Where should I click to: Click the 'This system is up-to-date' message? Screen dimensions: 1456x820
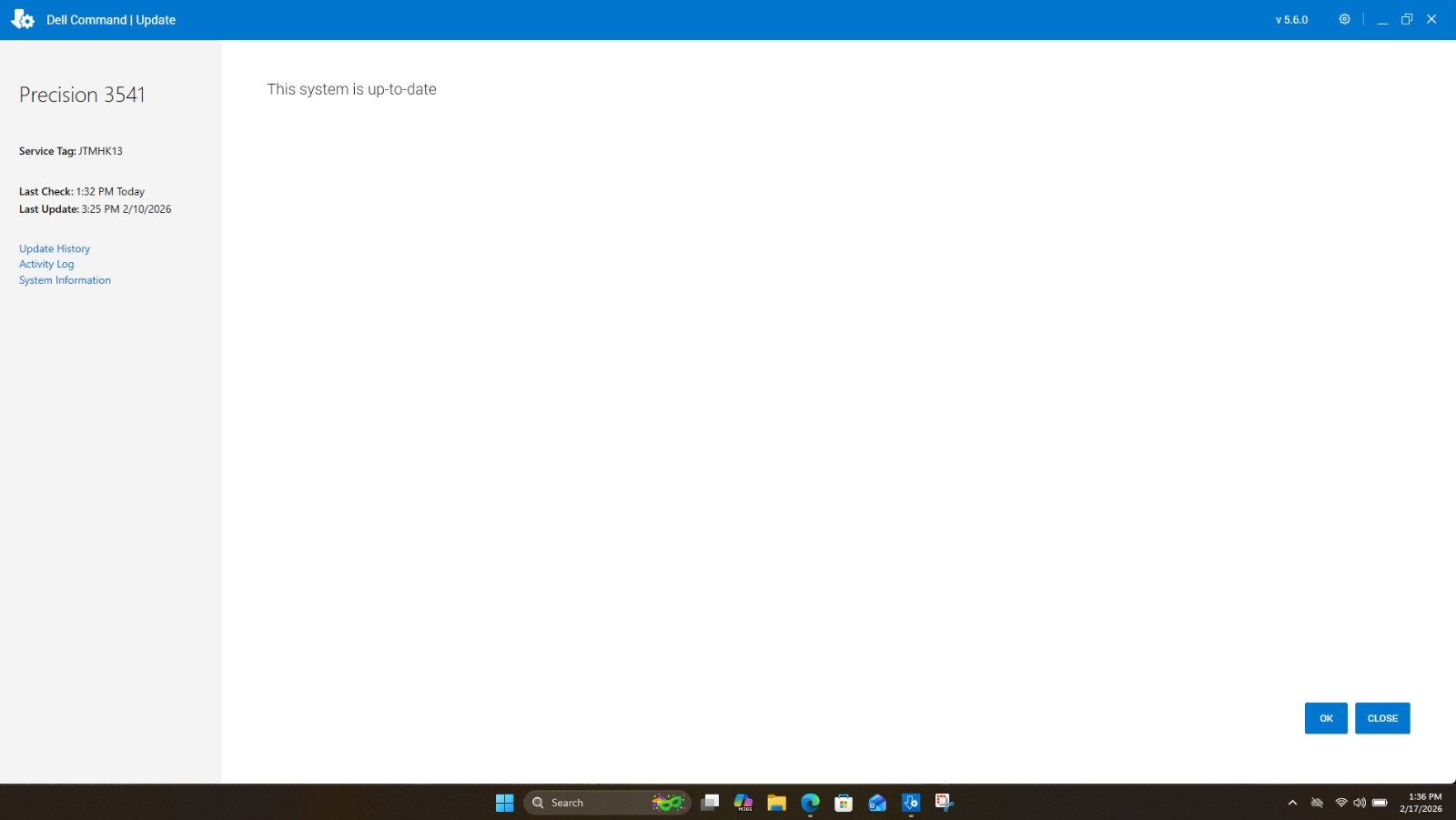tap(351, 89)
